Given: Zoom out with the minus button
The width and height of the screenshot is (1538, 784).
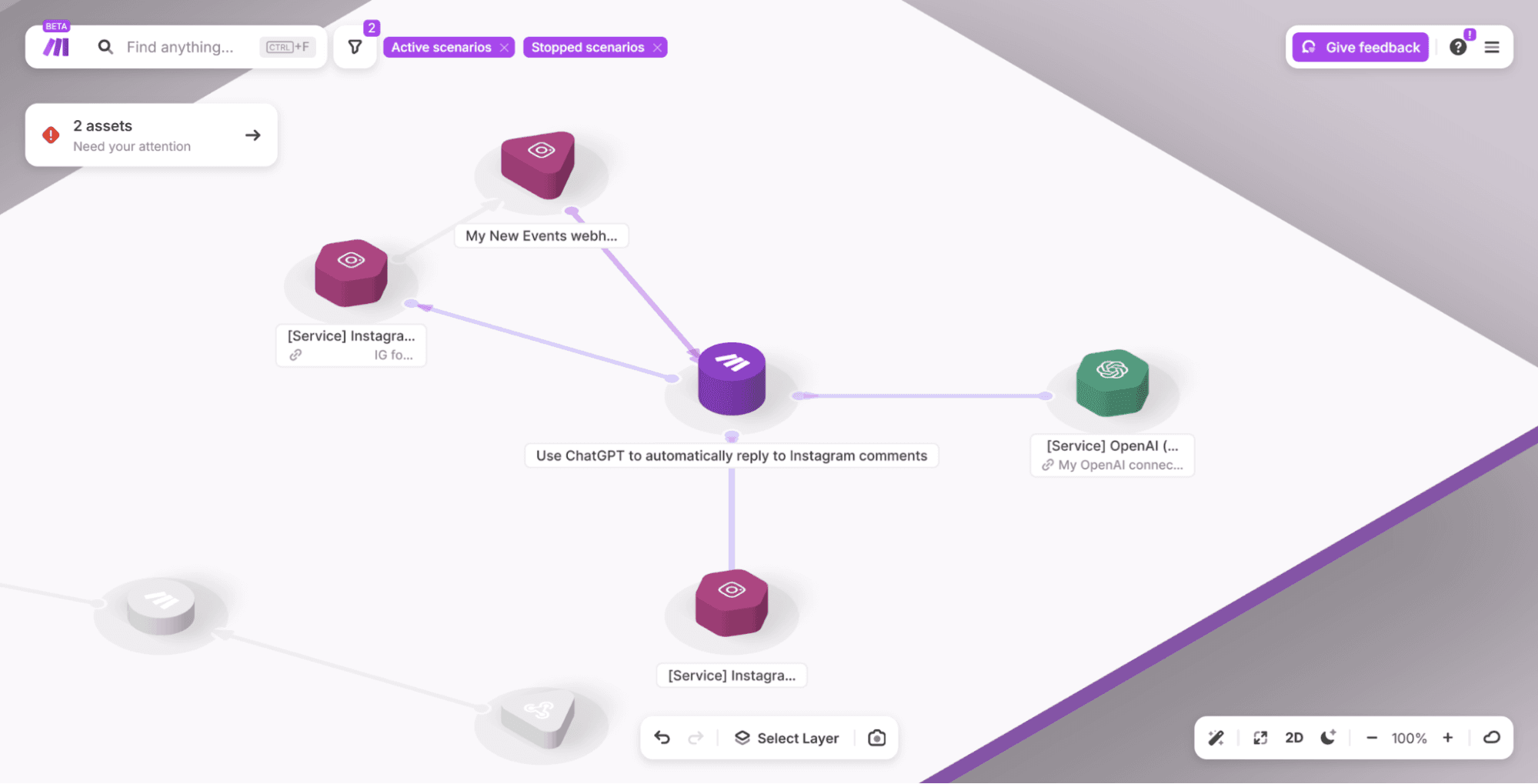Looking at the screenshot, I should pos(1371,738).
